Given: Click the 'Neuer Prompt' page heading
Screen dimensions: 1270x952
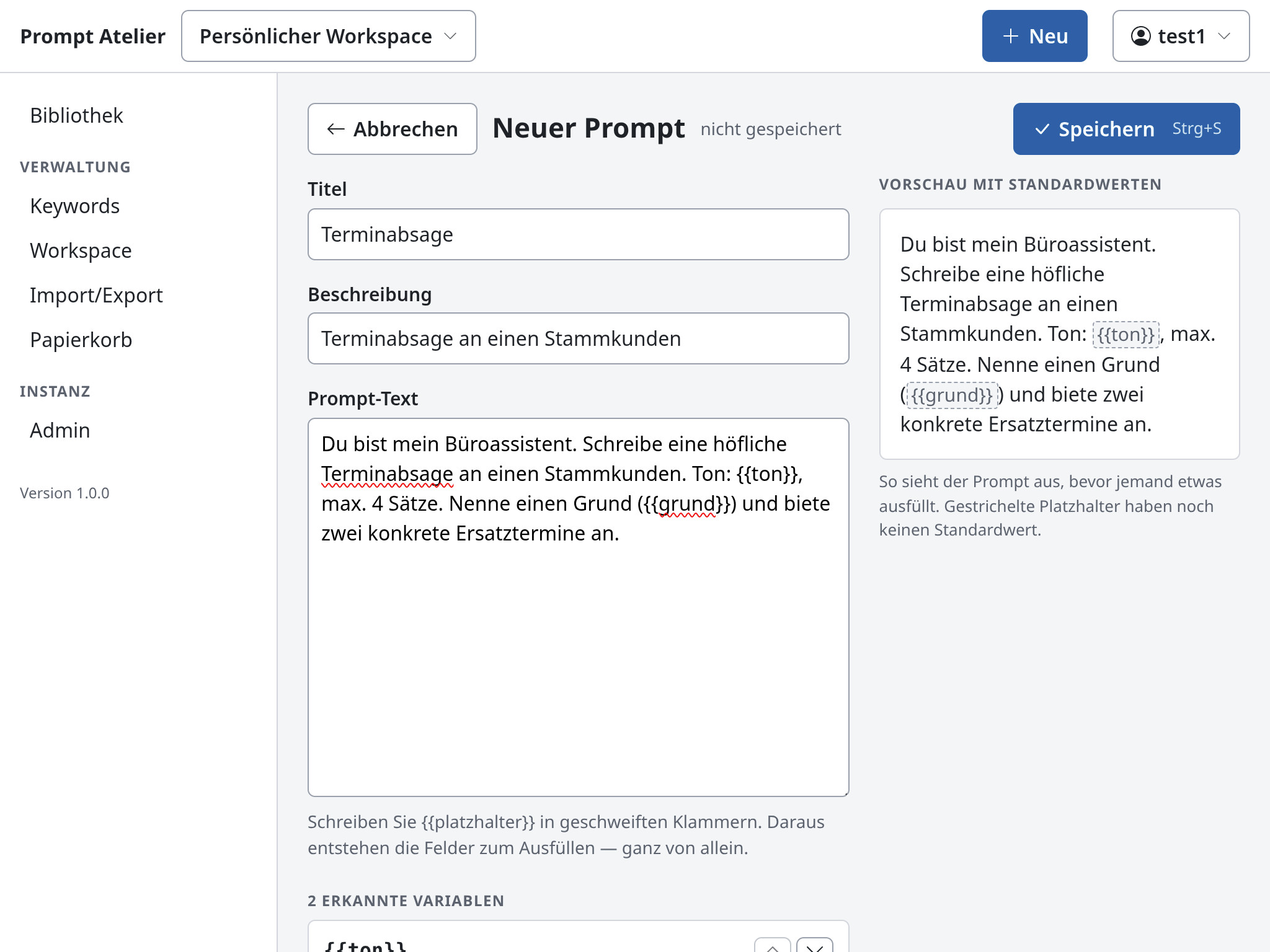Looking at the screenshot, I should coord(588,128).
